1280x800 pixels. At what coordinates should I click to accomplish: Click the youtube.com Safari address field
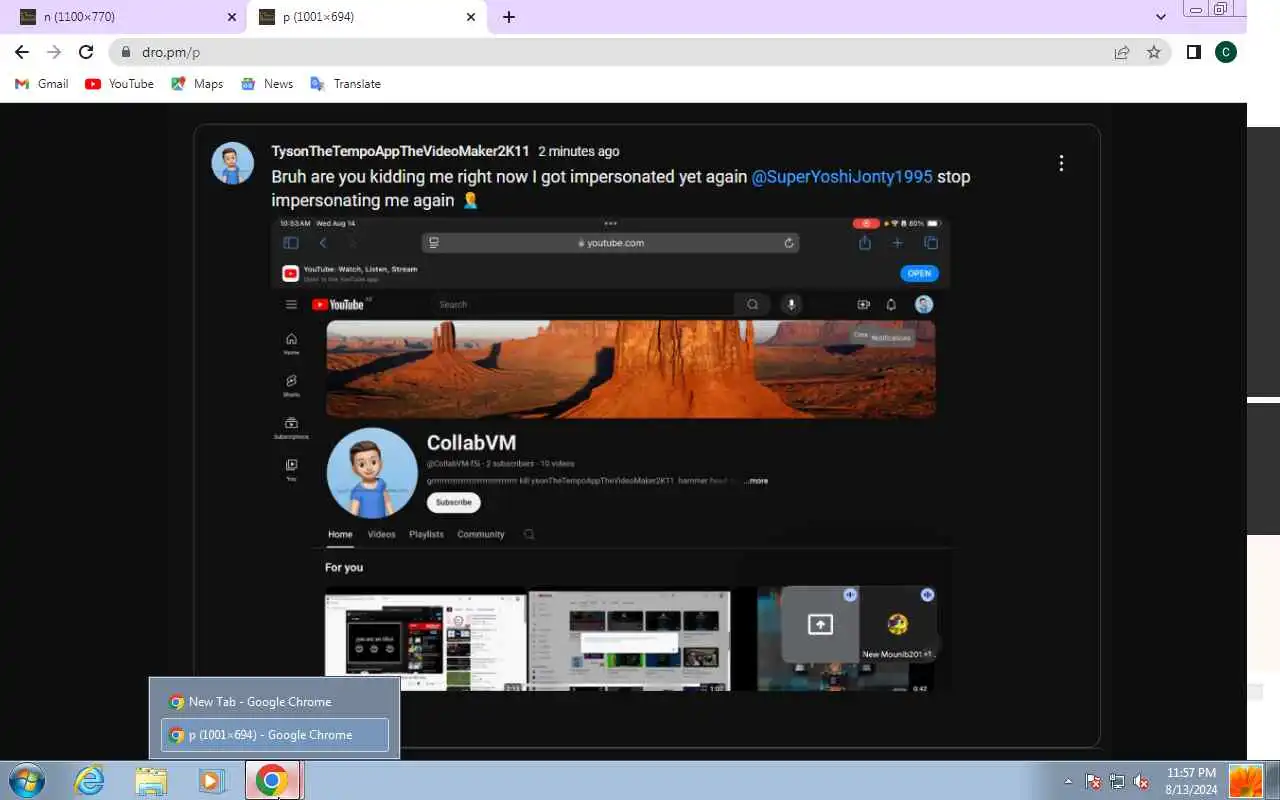click(x=610, y=243)
